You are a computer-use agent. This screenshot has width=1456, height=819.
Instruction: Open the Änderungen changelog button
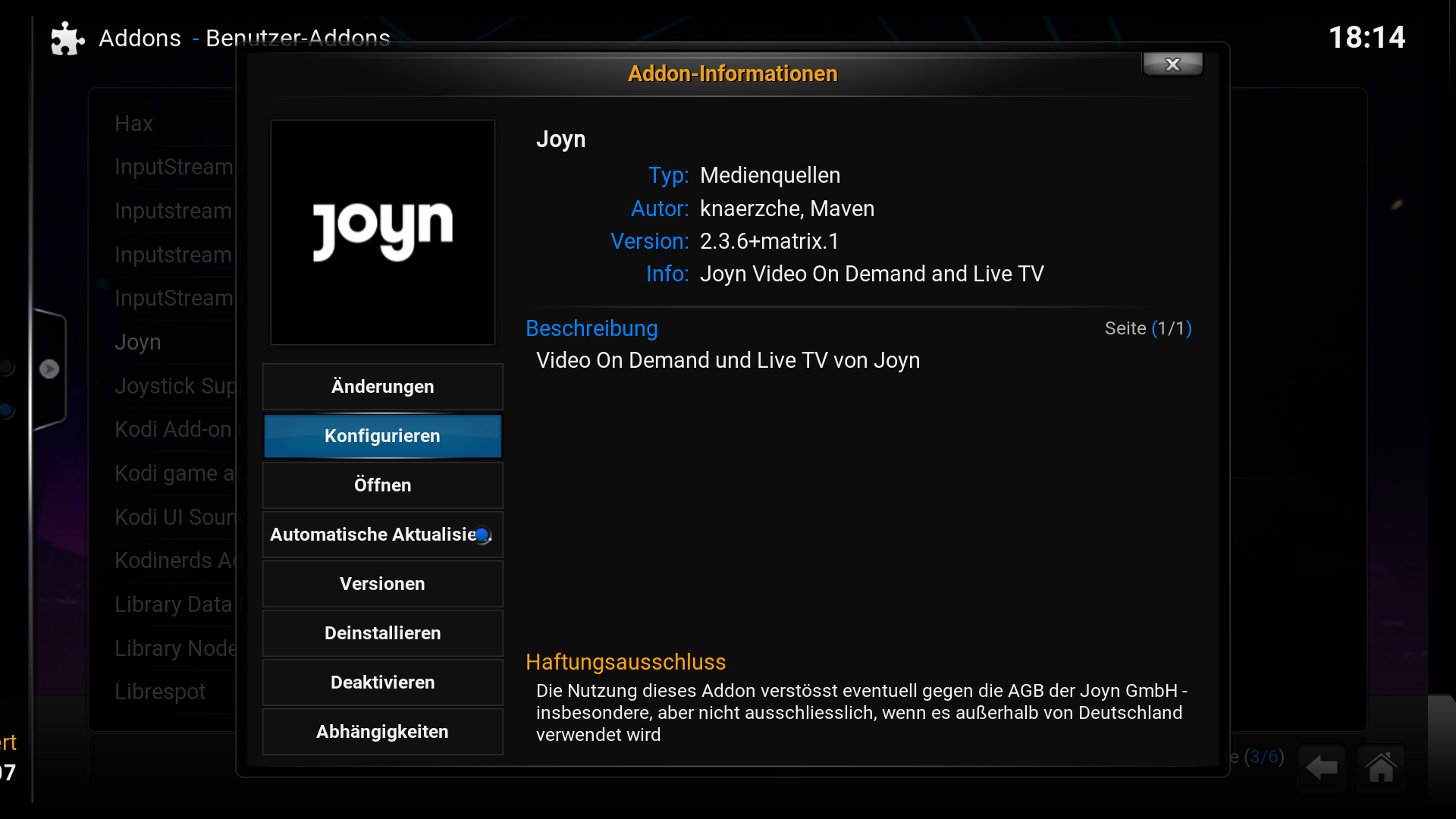coord(382,387)
